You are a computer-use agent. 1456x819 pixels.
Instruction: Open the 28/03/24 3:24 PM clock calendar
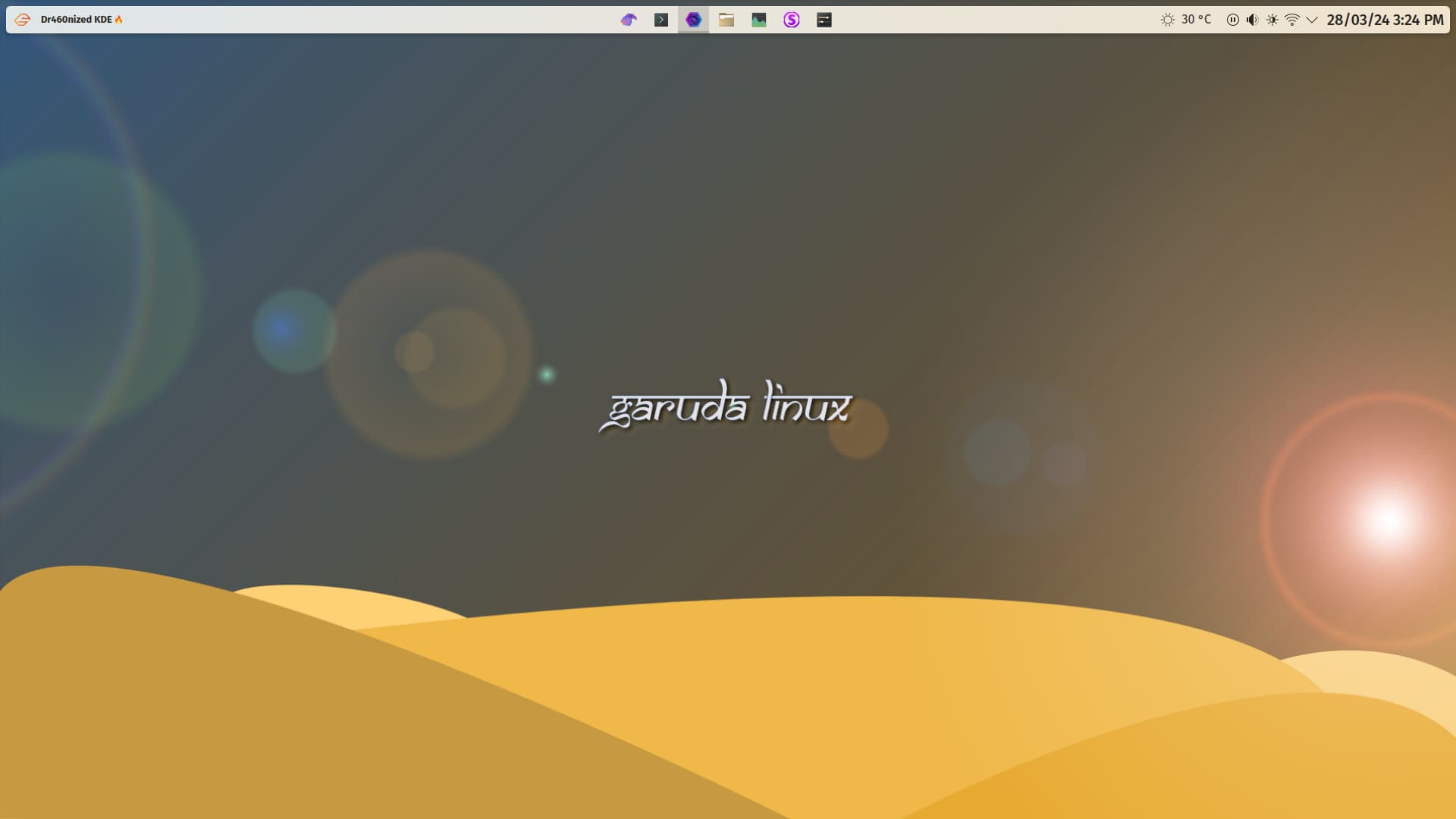[1385, 20]
